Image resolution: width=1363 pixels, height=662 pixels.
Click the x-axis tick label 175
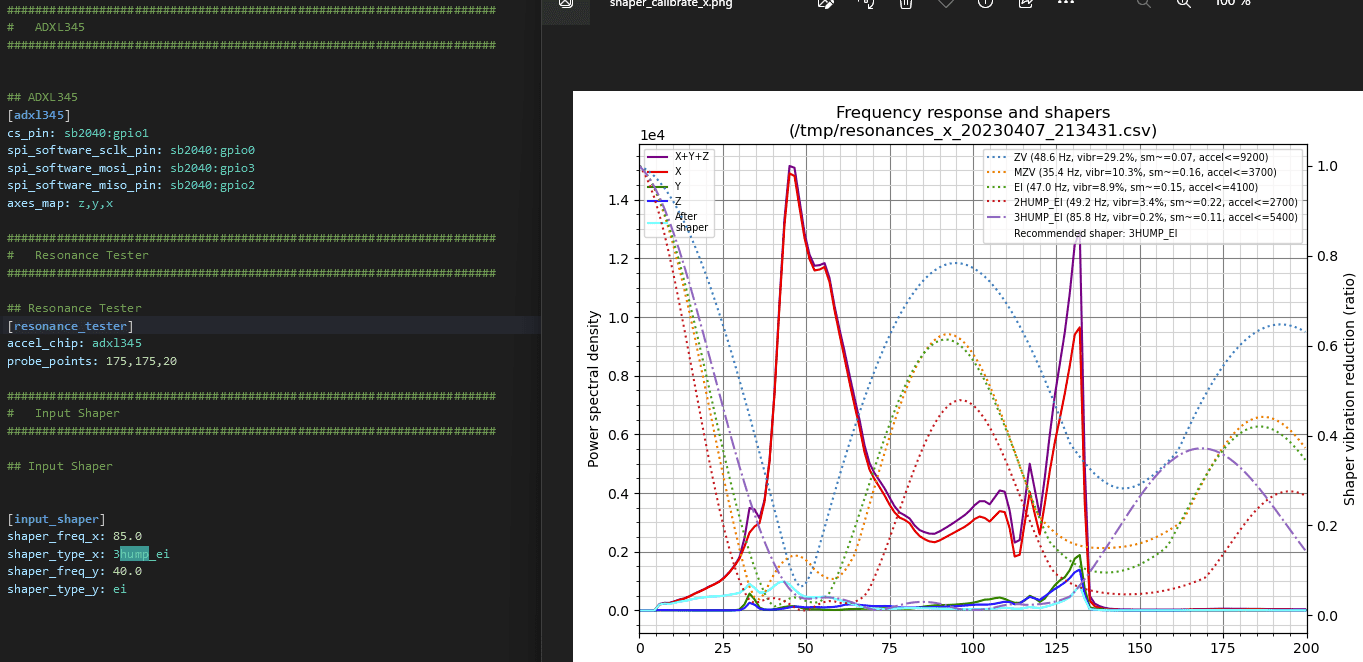[x=1223, y=648]
